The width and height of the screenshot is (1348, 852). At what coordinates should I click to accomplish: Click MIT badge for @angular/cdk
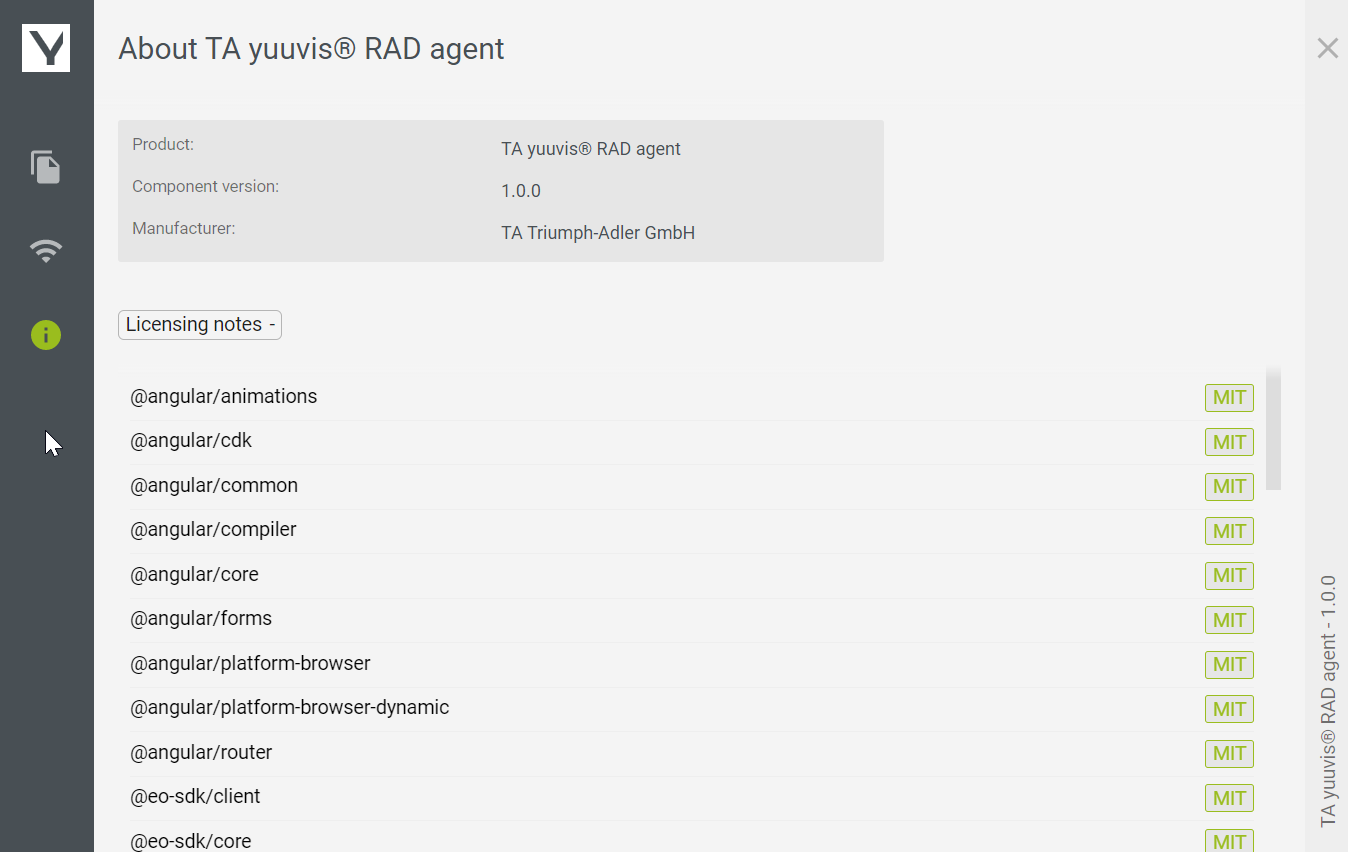point(1229,442)
